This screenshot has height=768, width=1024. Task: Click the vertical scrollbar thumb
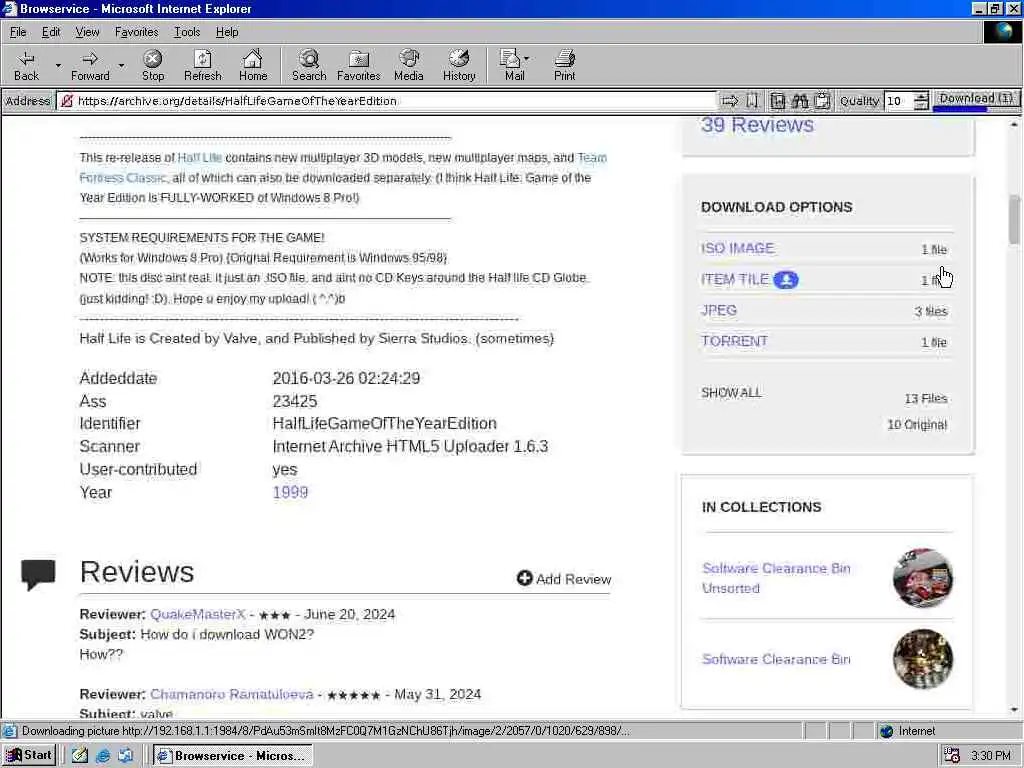(x=1014, y=219)
